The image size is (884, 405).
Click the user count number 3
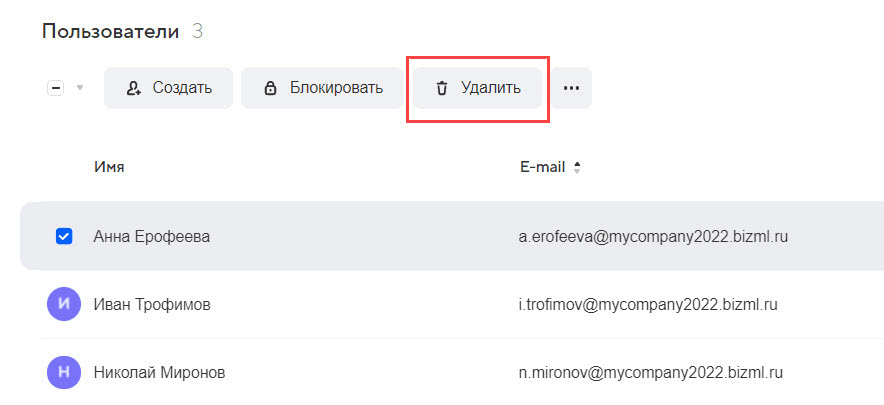[197, 31]
